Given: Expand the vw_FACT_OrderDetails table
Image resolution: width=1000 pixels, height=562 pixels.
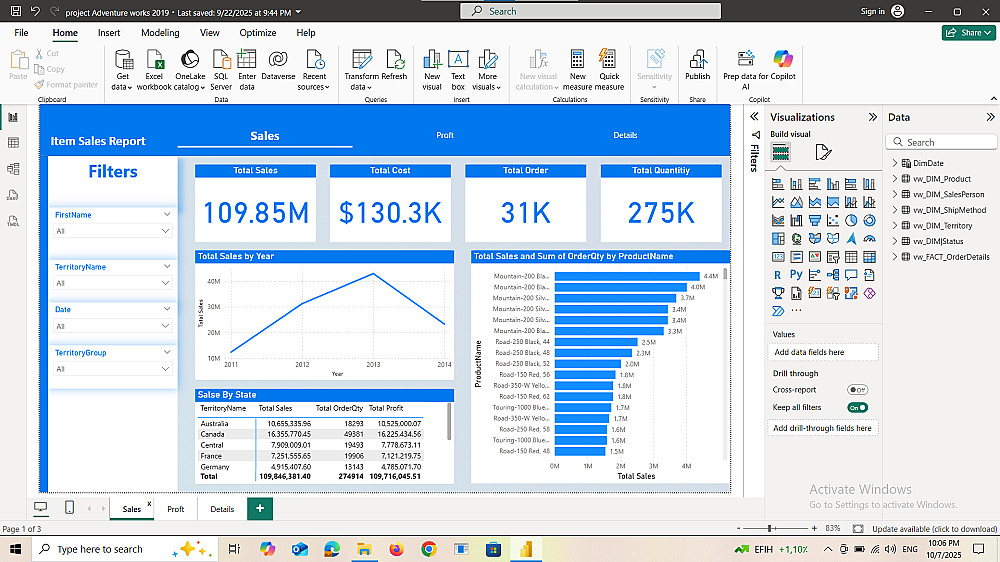Looking at the screenshot, I should pos(895,257).
